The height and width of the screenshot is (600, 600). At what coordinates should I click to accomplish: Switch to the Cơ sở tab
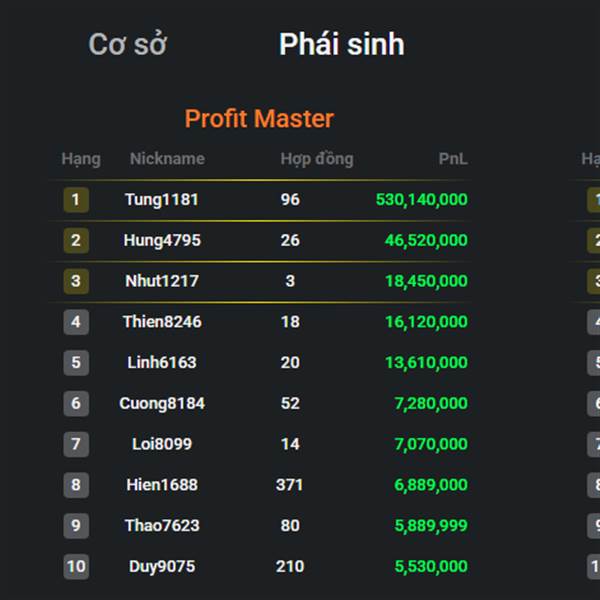click(x=127, y=45)
